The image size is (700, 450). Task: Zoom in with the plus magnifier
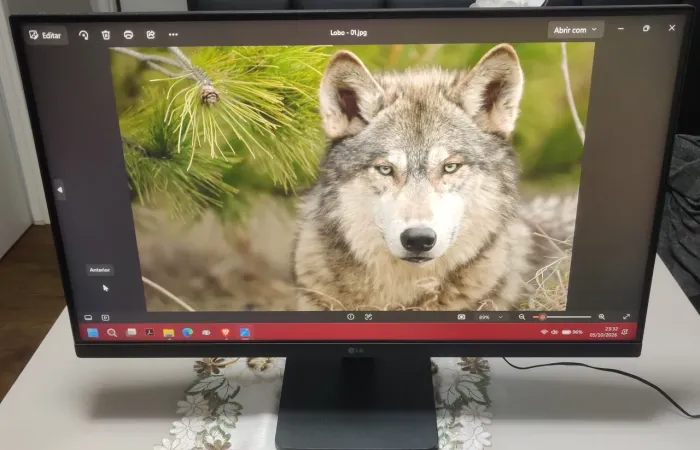coord(602,317)
